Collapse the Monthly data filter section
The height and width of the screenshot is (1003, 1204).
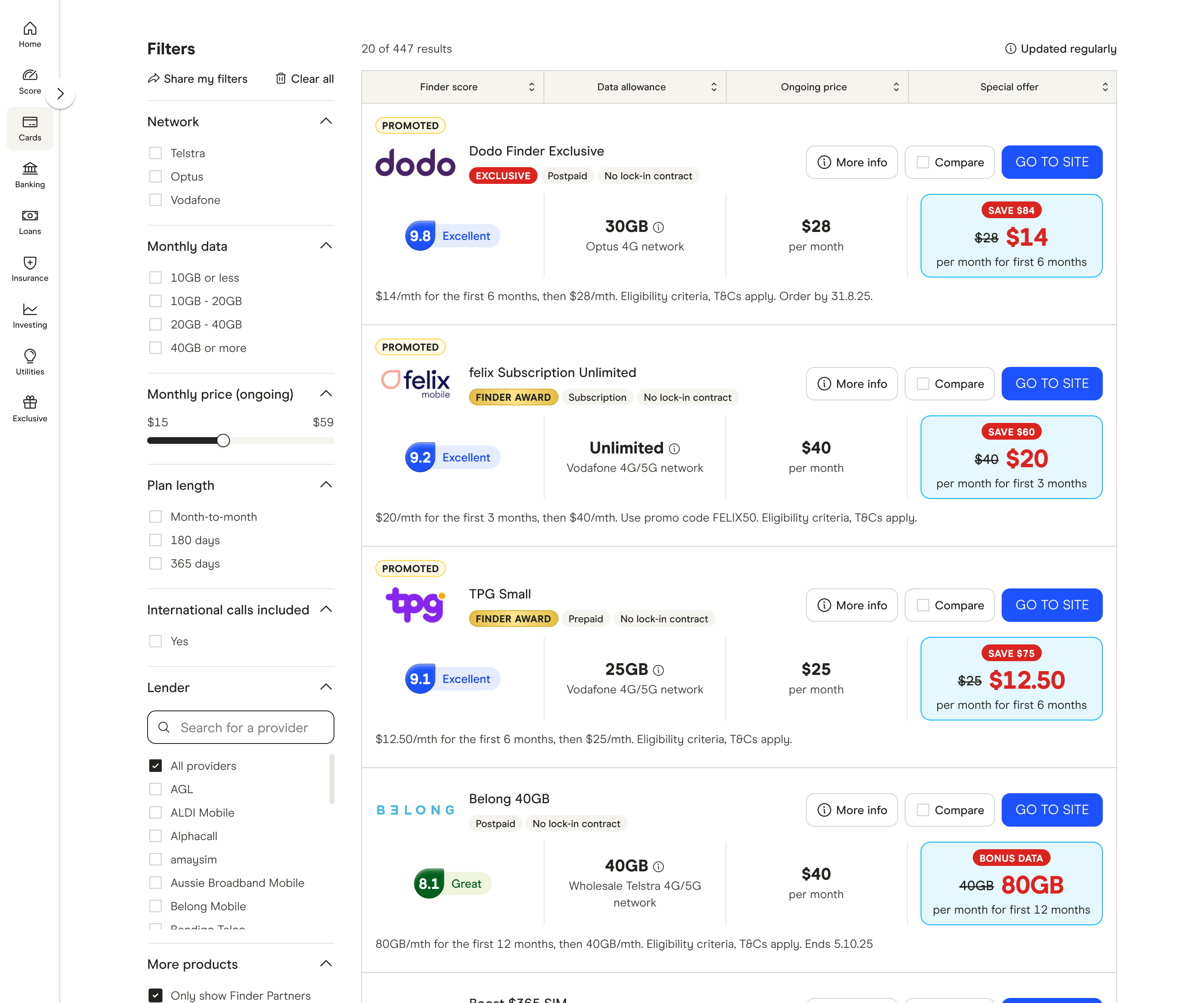click(x=326, y=245)
